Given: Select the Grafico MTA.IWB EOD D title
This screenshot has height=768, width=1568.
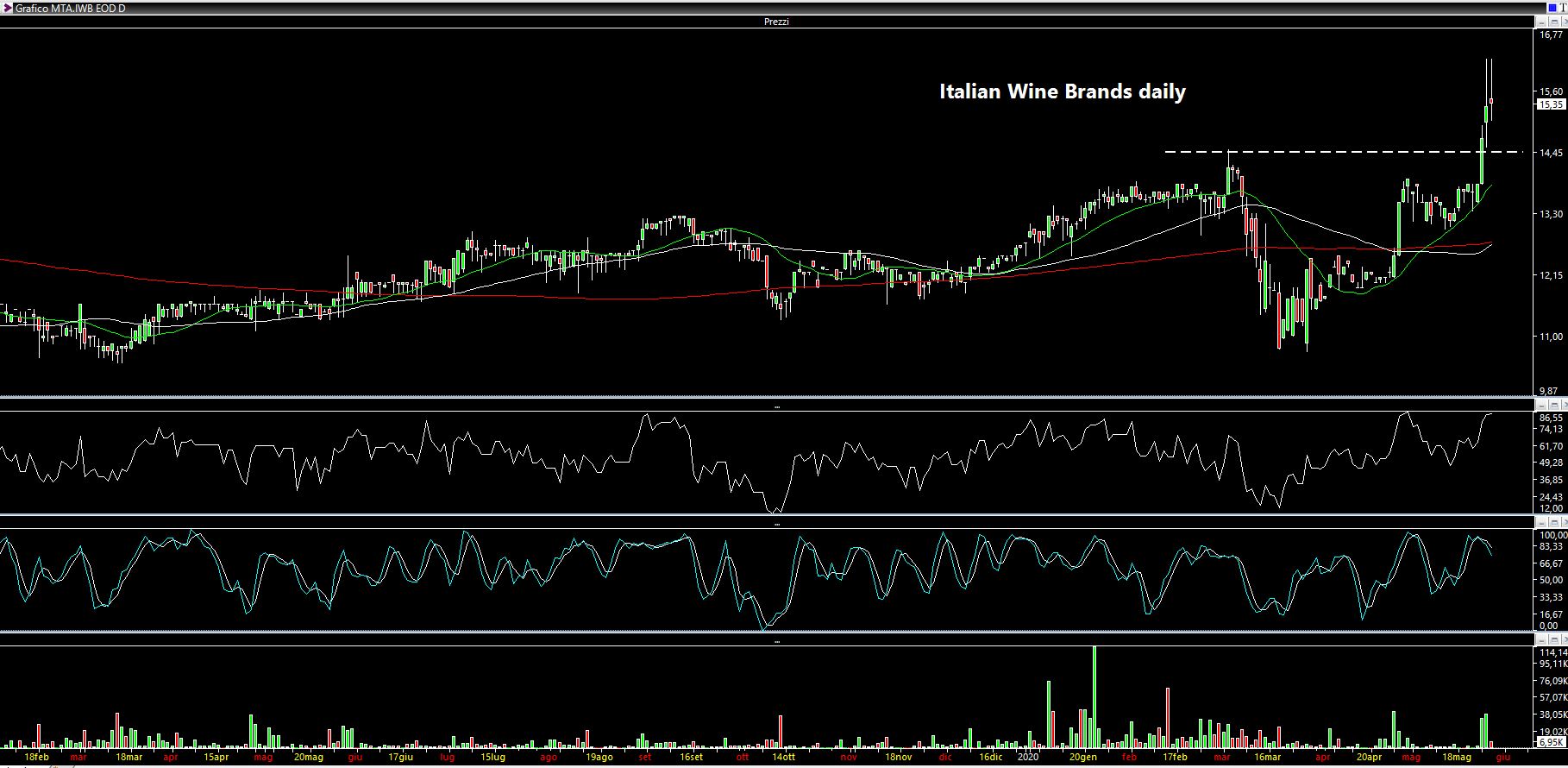Looking at the screenshot, I should click(x=71, y=8).
